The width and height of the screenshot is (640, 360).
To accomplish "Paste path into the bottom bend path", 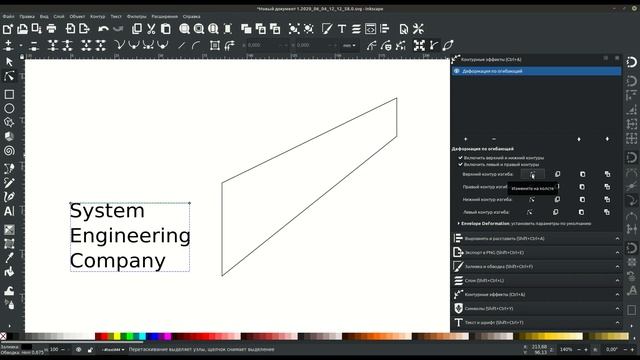I will click(x=582, y=200).
